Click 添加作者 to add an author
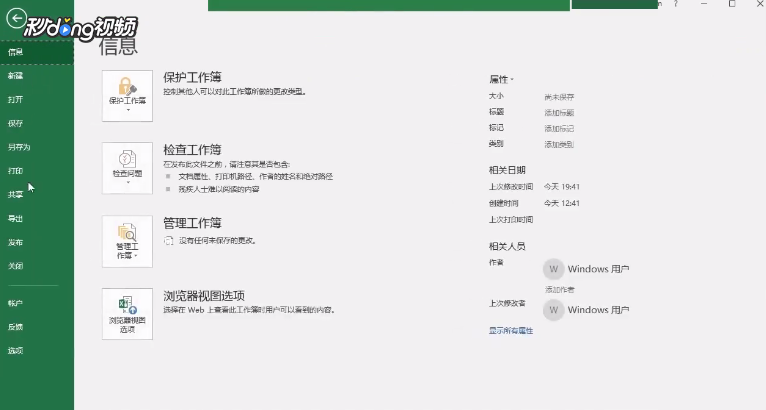766x410 pixels. 559,290
